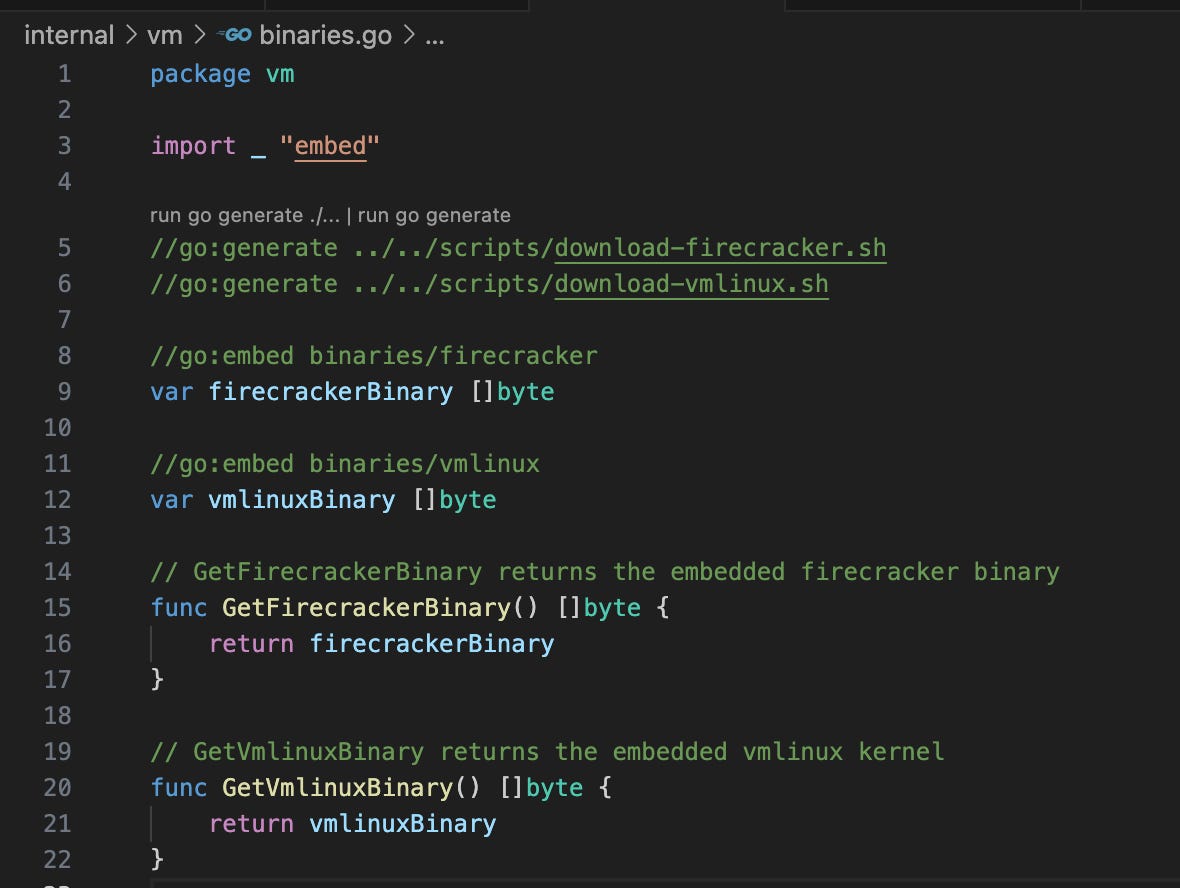Image resolution: width=1180 pixels, height=888 pixels.
Task: Click line number 1 in gutter
Action: pos(65,74)
